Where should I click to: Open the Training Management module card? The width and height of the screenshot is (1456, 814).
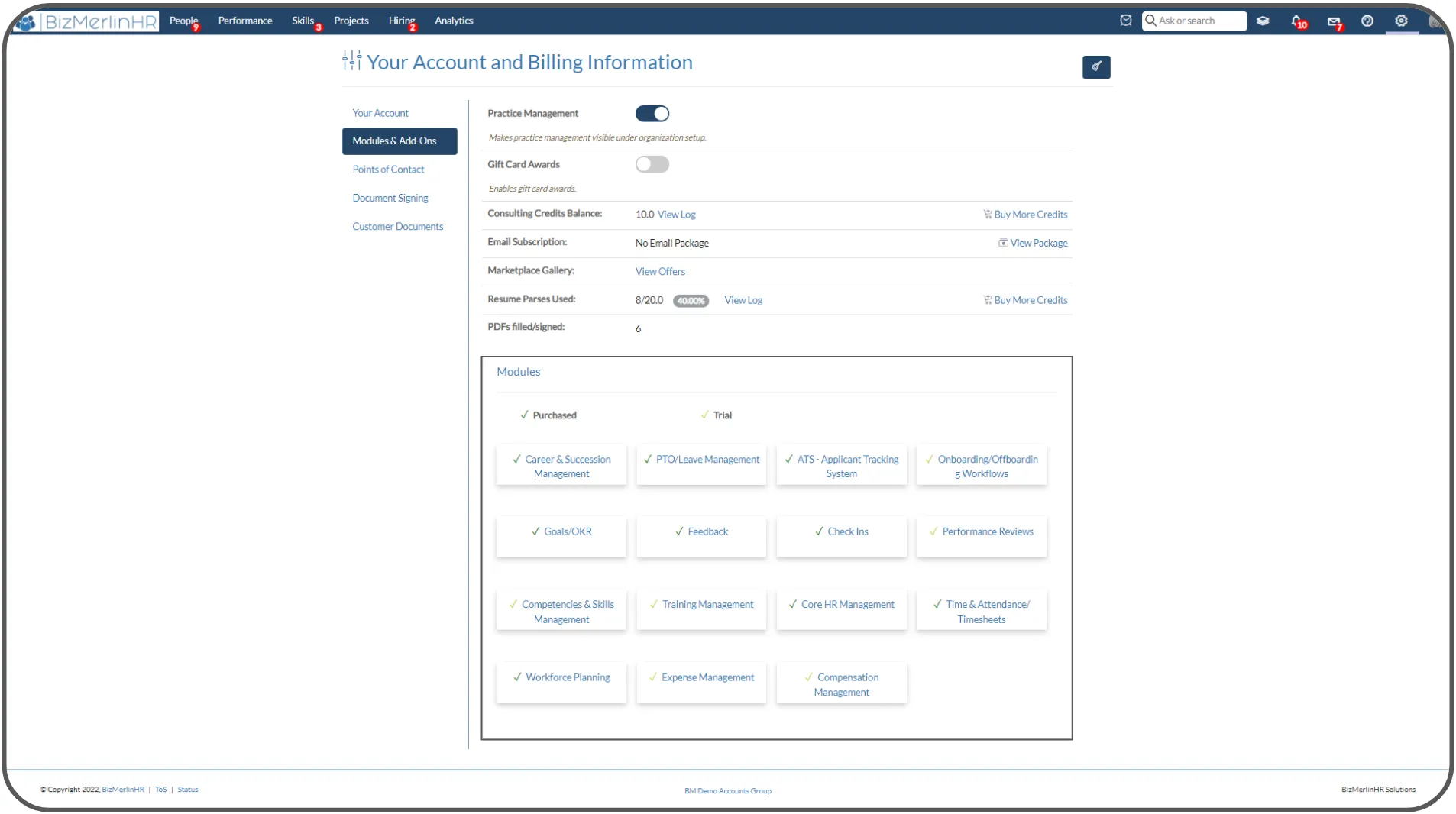click(701, 610)
